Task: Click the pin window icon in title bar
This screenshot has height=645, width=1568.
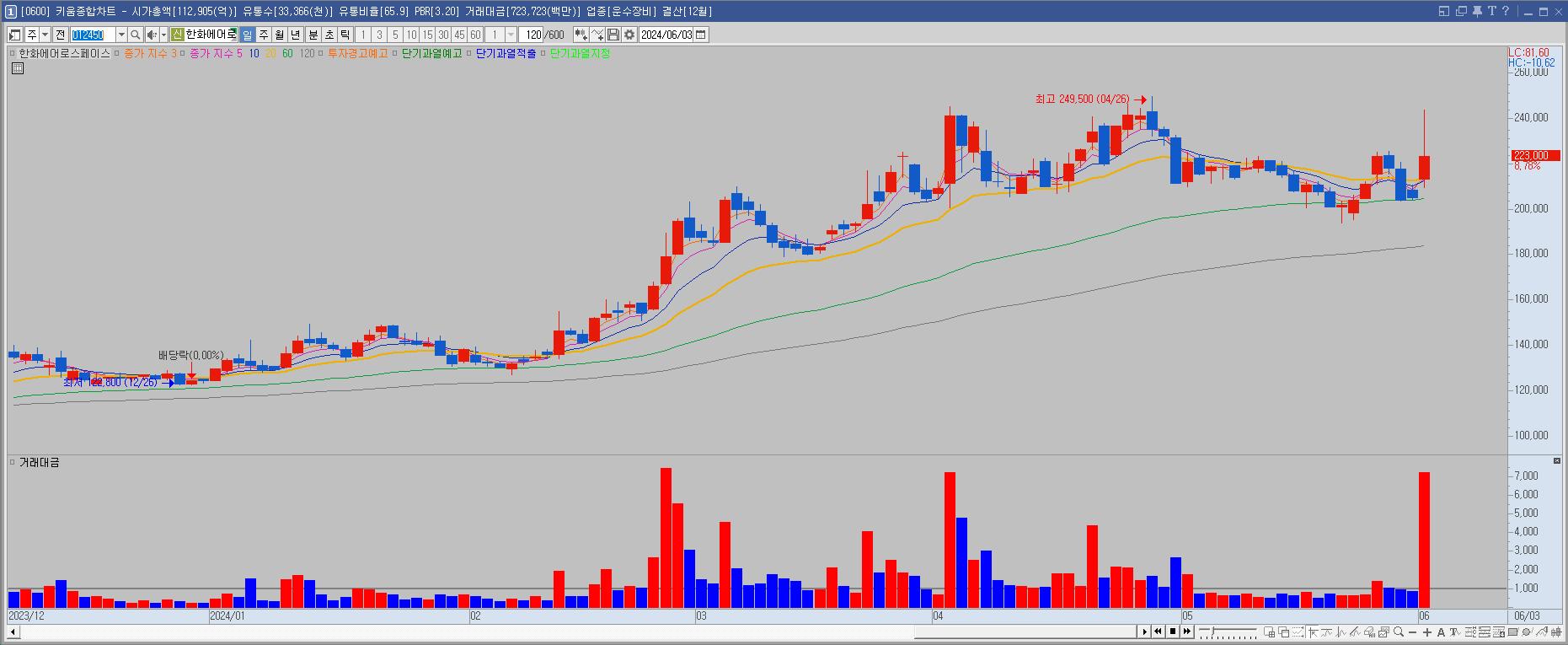Action: pos(1477,11)
